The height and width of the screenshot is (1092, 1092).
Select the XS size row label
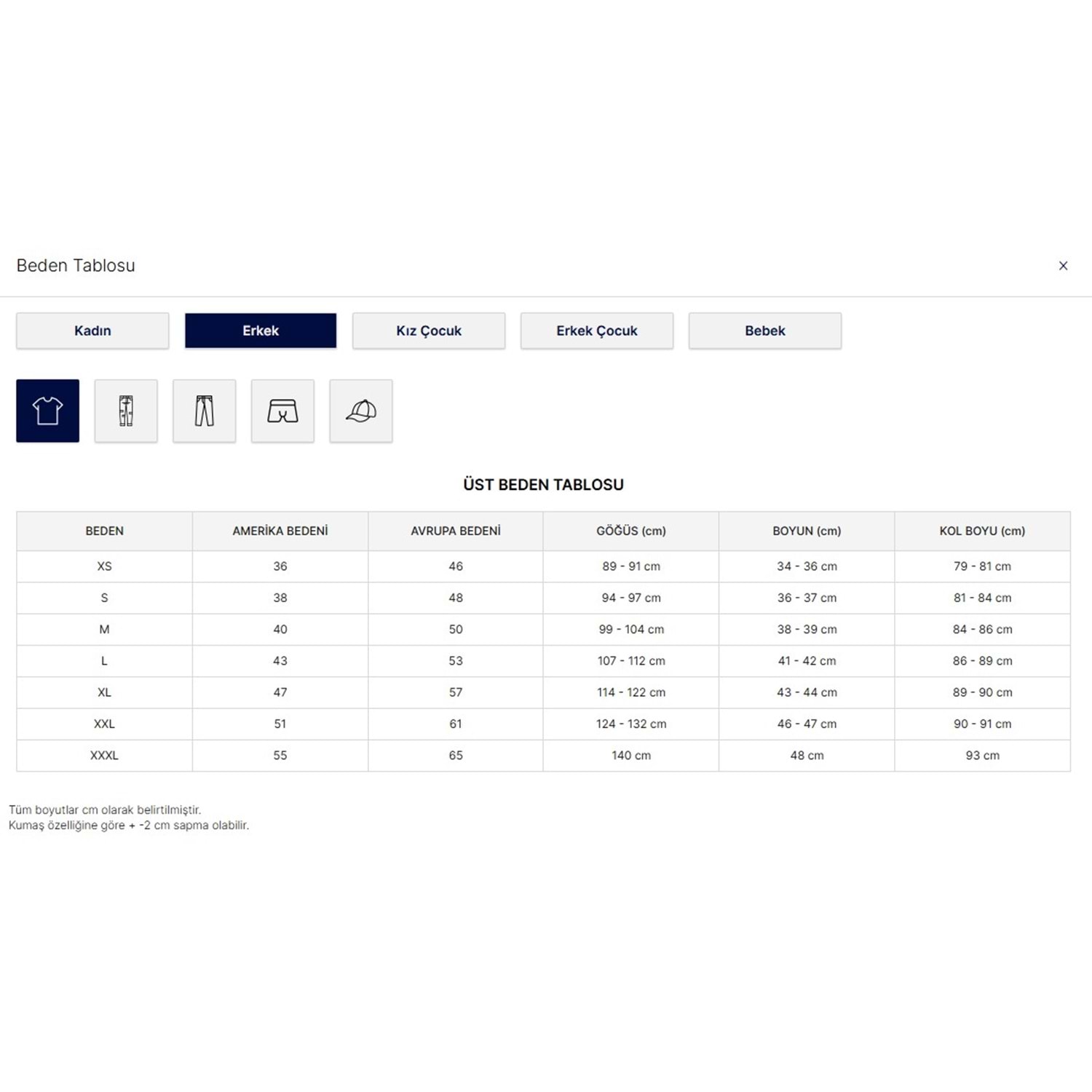pyautogui.click(x=104, y=566)
